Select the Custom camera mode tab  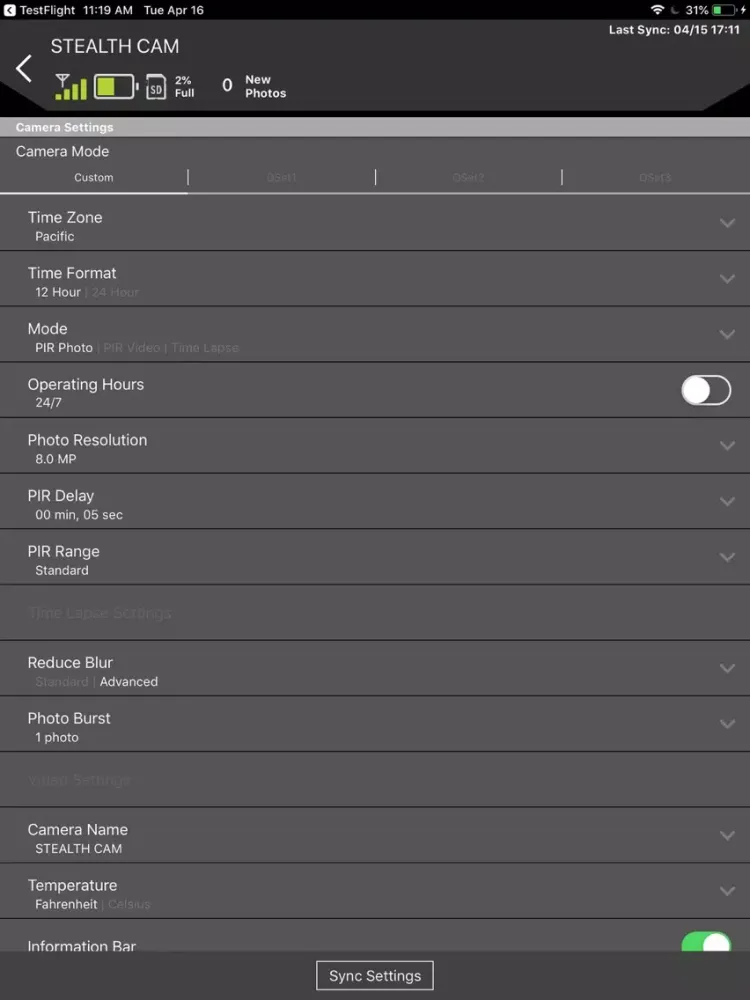(x=94, y=178)
